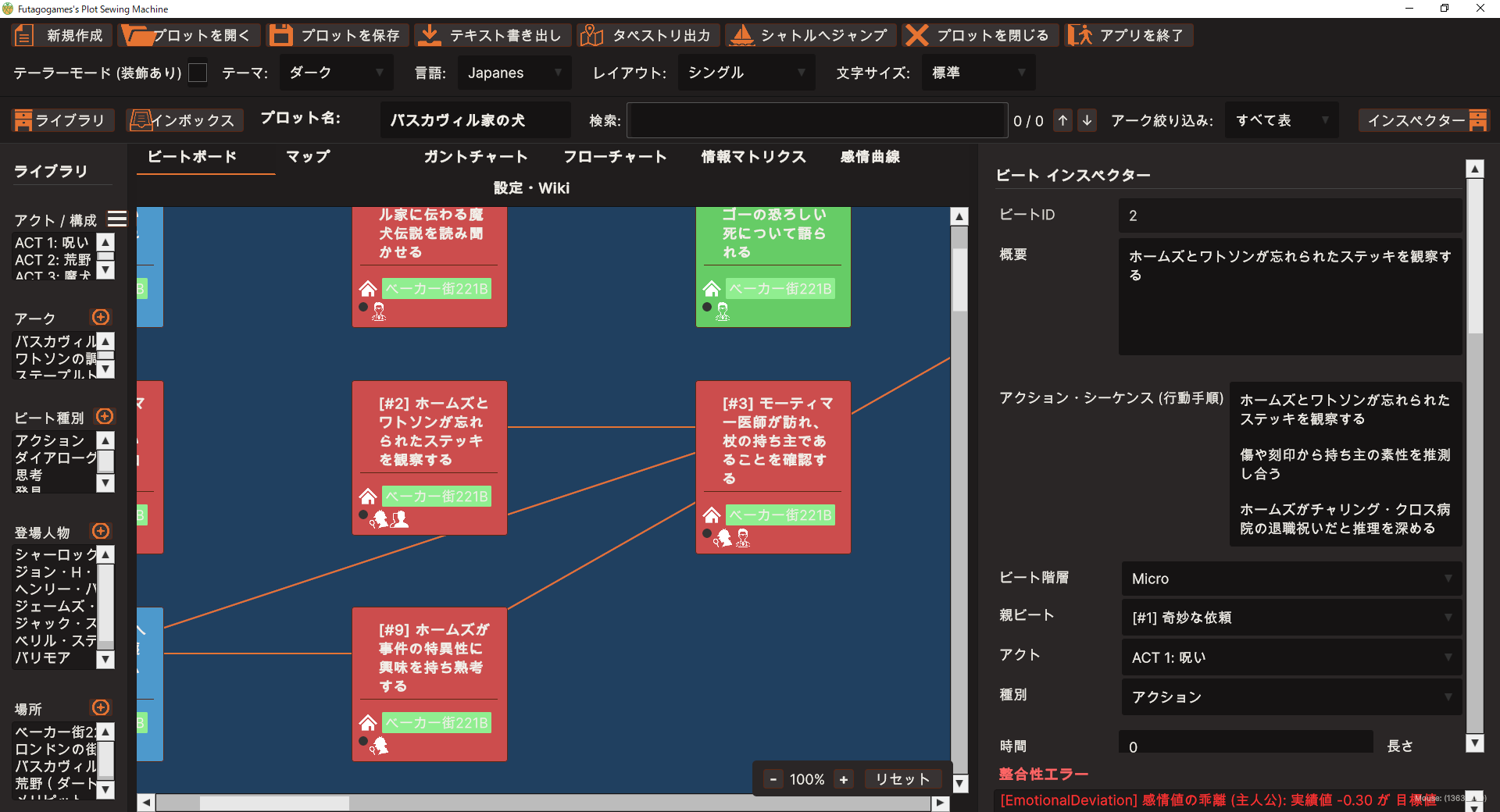This screenshot has height=812, width=1500.
Task: Click the 検索 search input field
Action: 816,120
